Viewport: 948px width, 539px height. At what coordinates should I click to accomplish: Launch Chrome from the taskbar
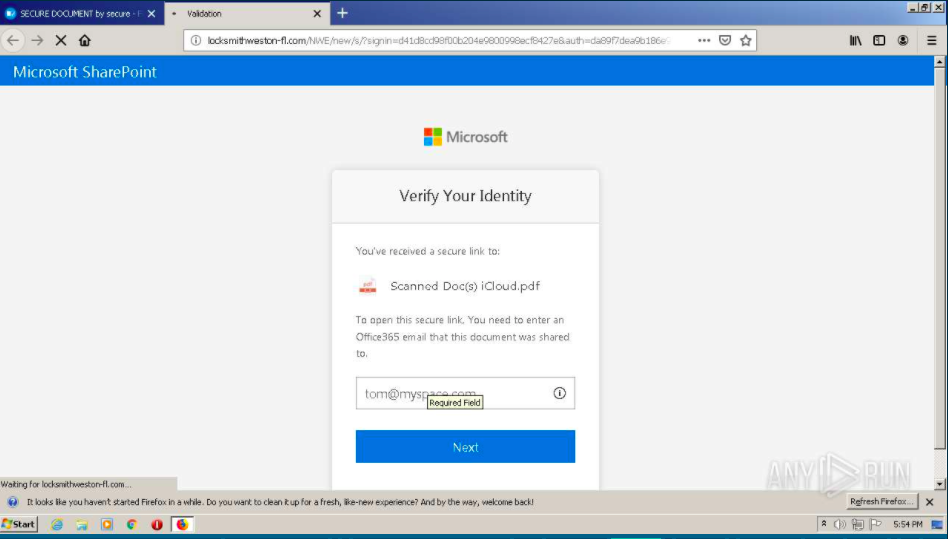pos(132,524)
